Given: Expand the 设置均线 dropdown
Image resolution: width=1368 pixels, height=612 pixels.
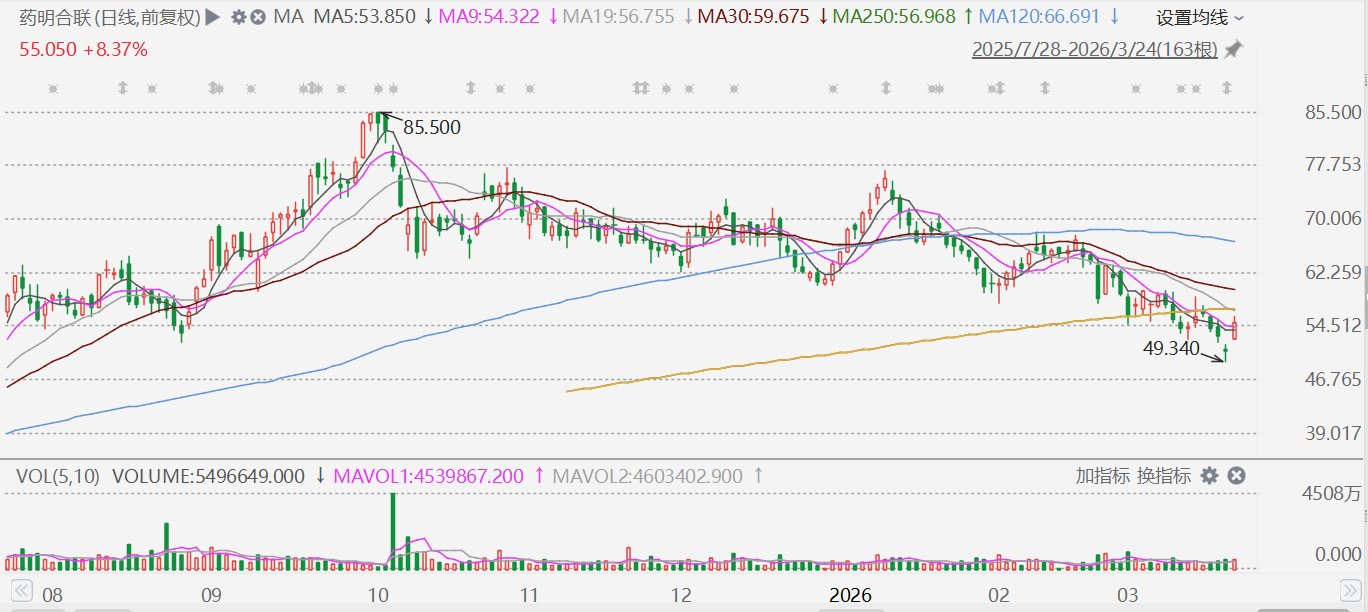Looking at the screenshot, I should click(1200, 17).
